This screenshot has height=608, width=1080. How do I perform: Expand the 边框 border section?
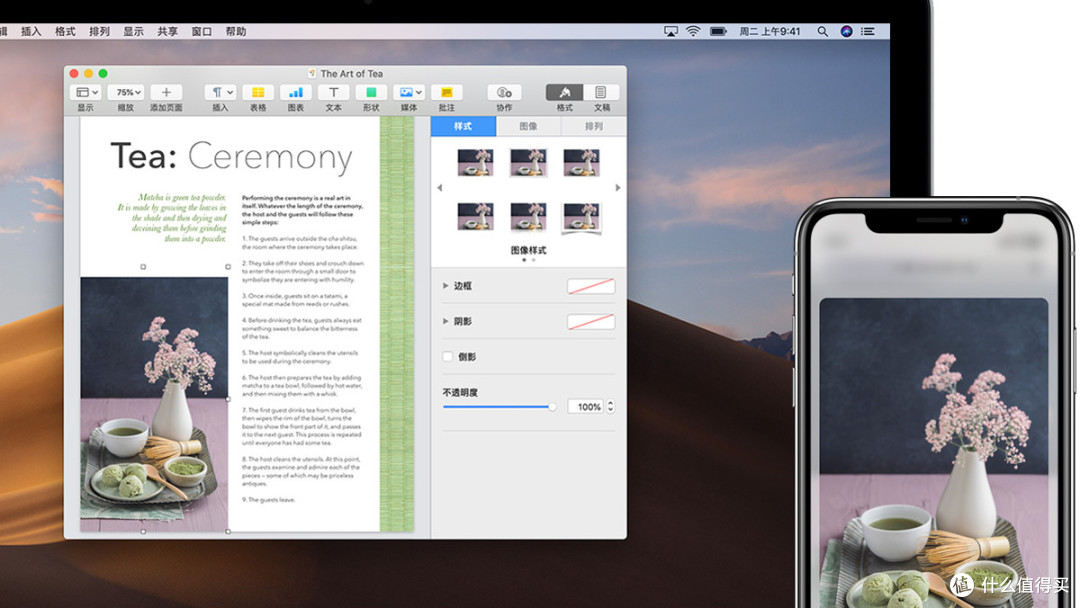(446, 286)
